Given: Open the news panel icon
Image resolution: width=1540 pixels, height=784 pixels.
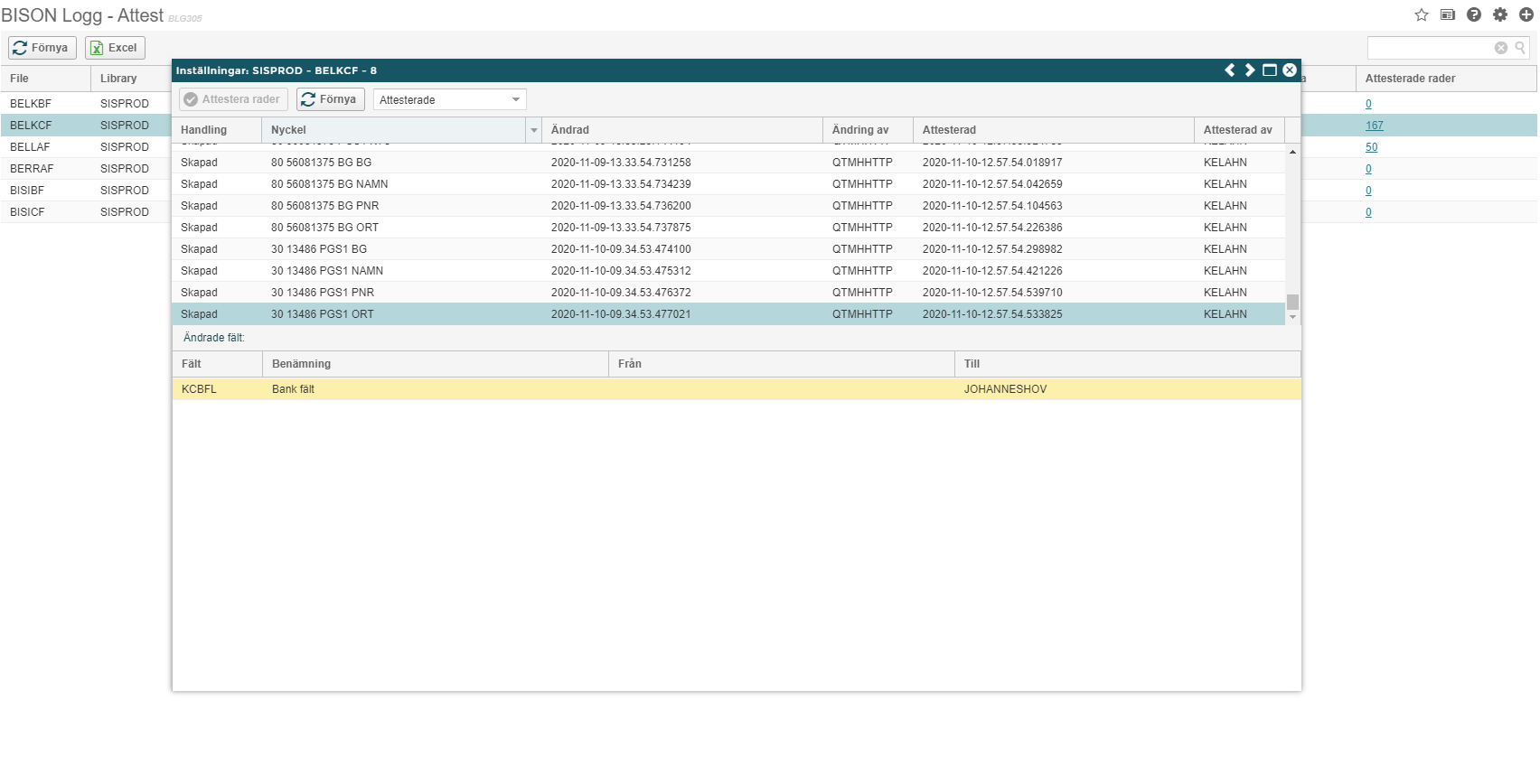Looking at the screenshot, I should (1448, 14).
